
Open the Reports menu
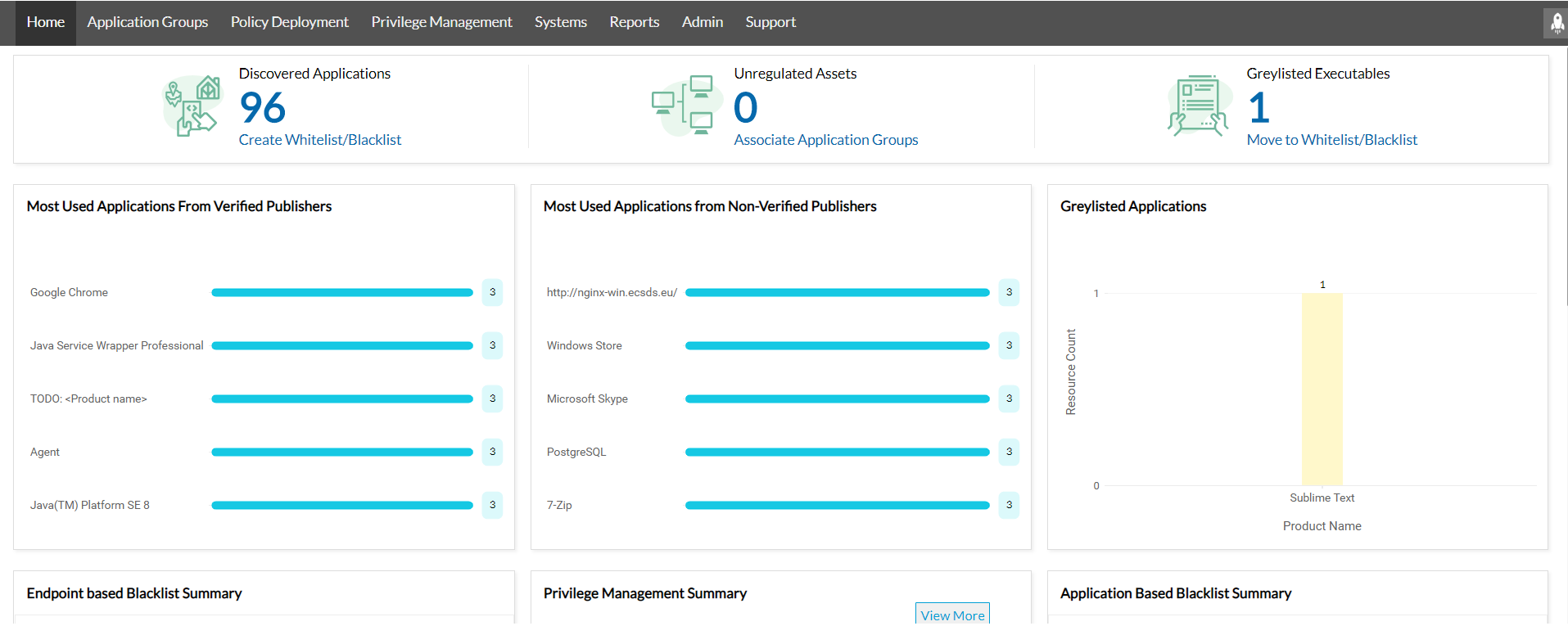tap(634, 22)
